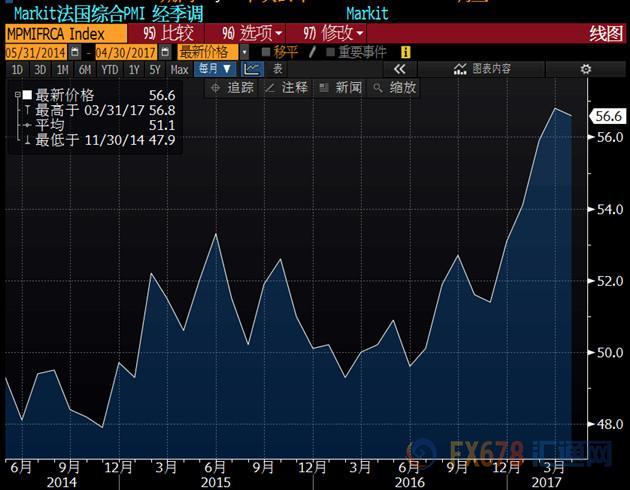Click the 图表内容 chart icon

pos(460,69)
